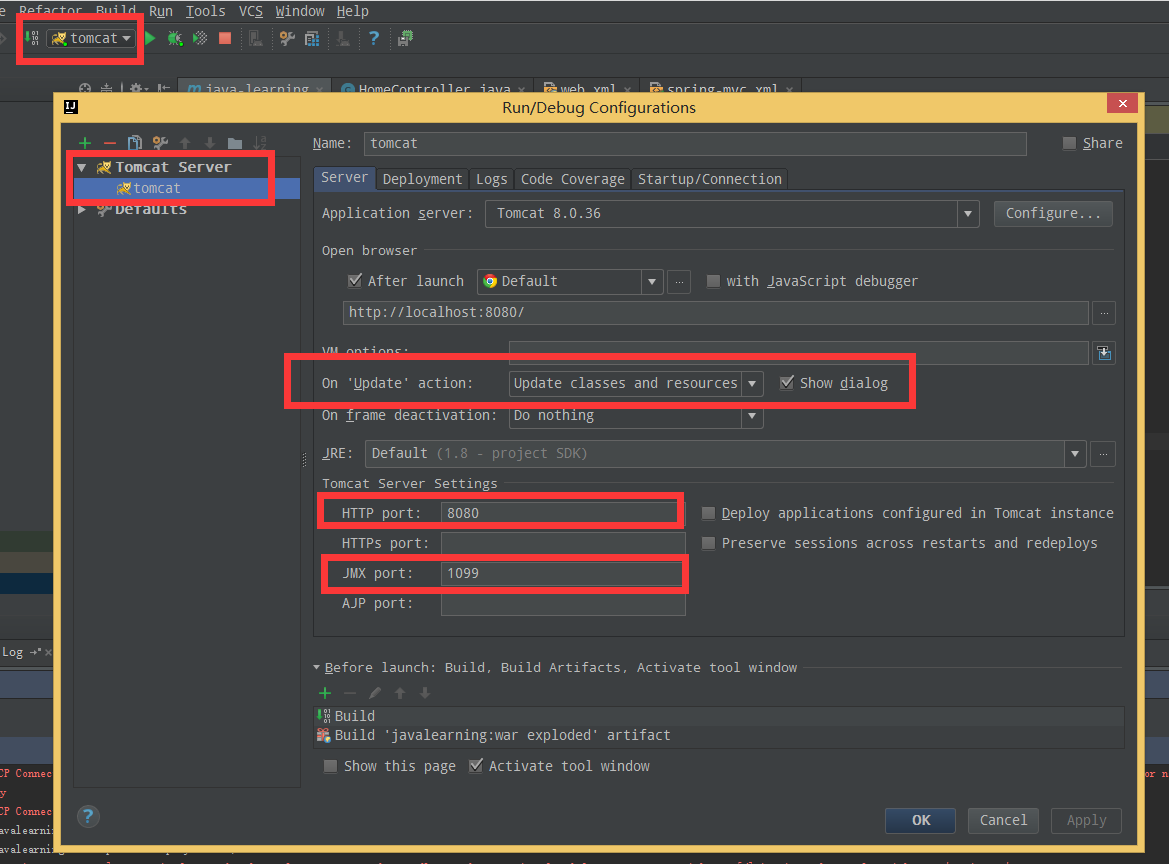Open the Application server dropdown
Image resolution: width=1169 pixels, height=864 pixels.
click(x=968, y=214)
